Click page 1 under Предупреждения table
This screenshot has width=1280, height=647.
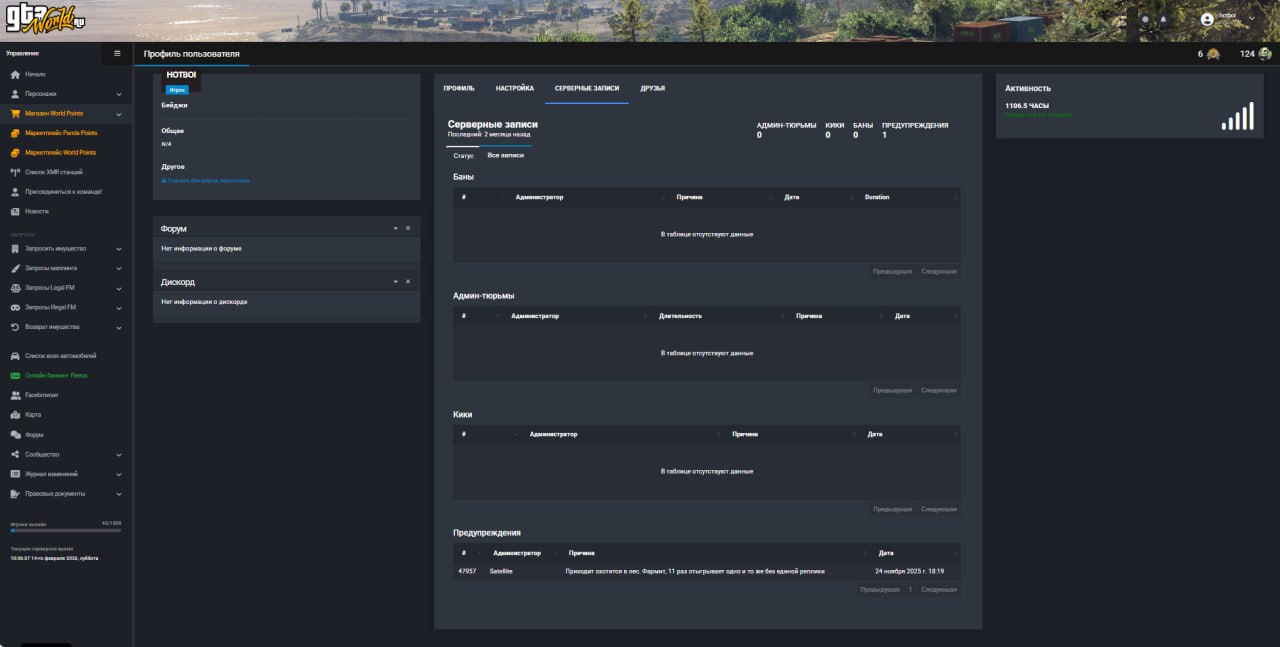[910, 589]
